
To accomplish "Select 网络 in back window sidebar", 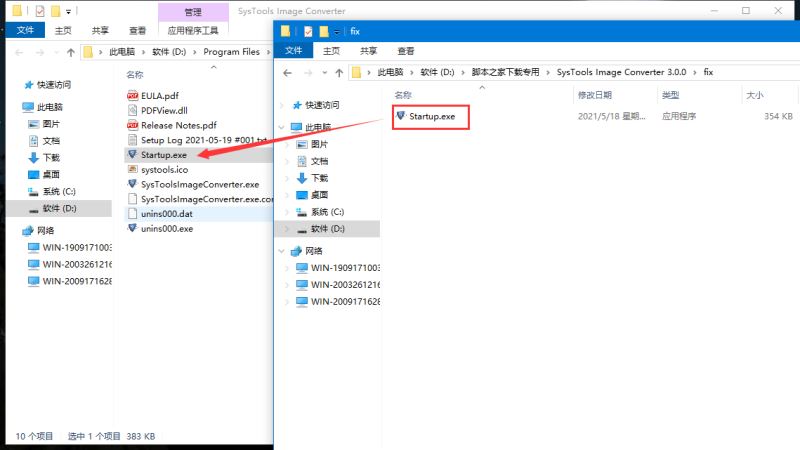I will tap(45, 231).
